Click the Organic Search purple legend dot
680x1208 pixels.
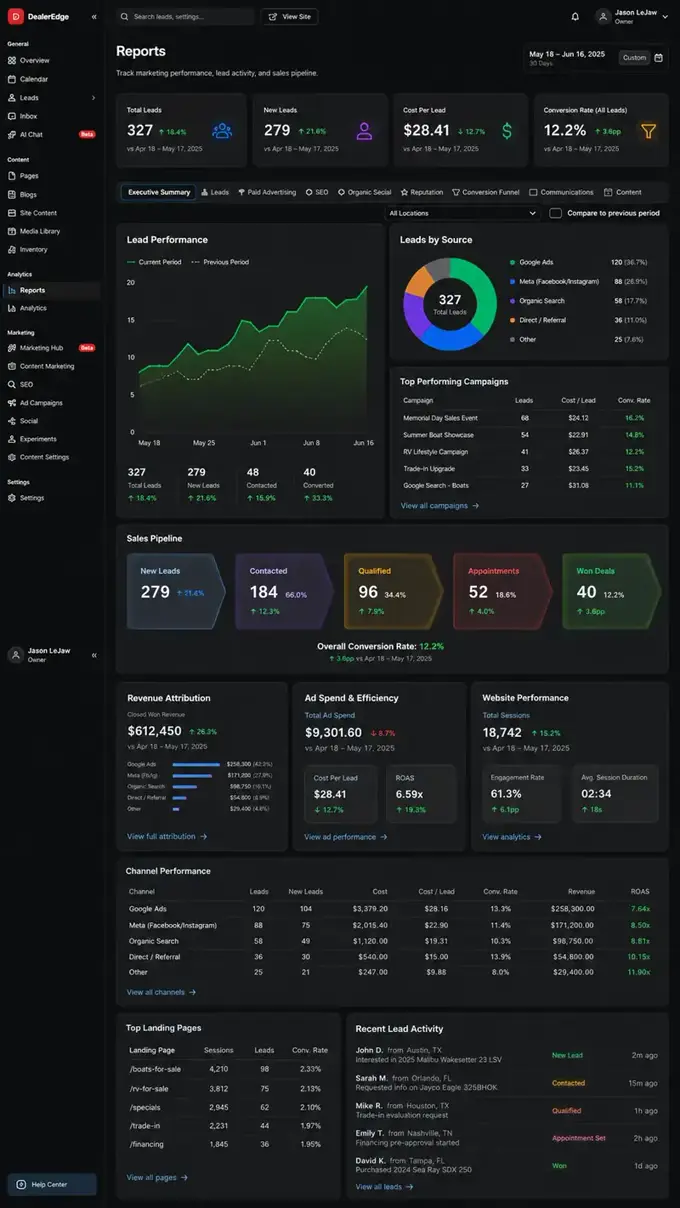[512, 300]
